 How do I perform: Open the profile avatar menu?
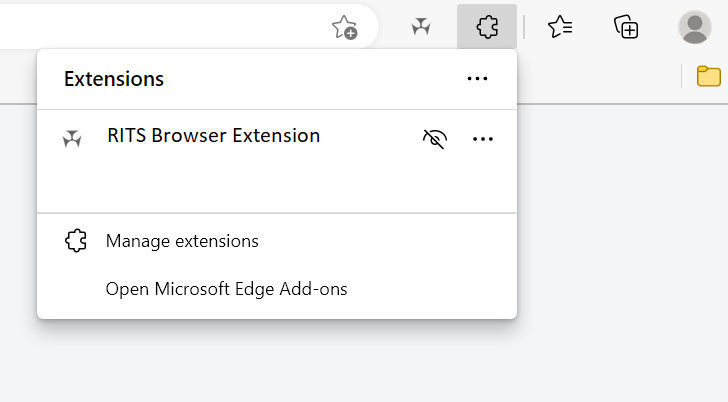pyautogui.click(x=694, y=27)
